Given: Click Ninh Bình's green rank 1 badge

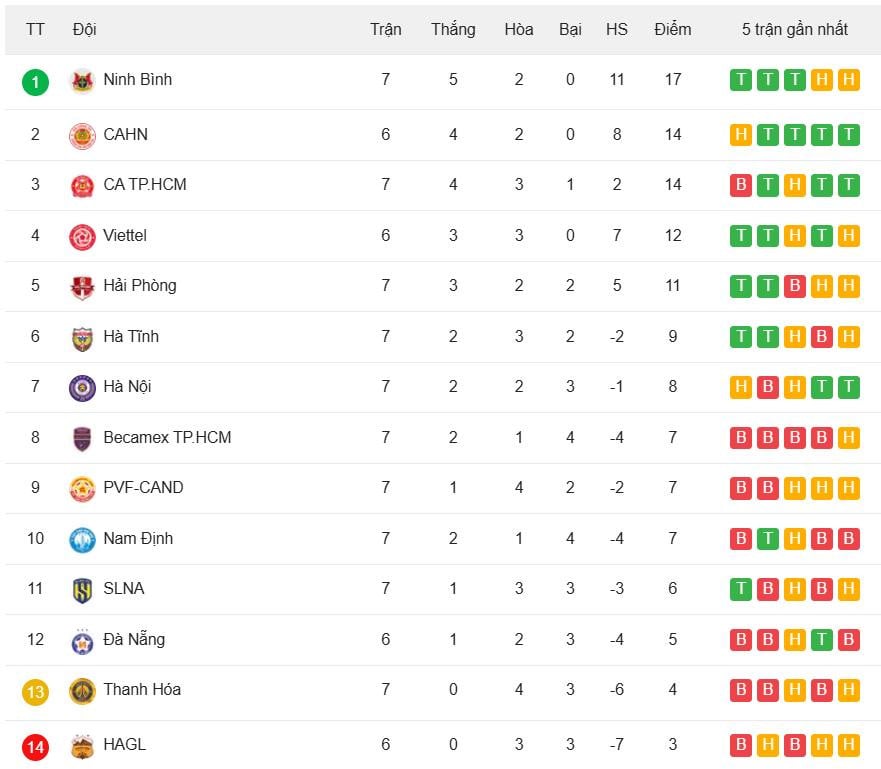Looking at the screenshot, I should coord(35,82).
